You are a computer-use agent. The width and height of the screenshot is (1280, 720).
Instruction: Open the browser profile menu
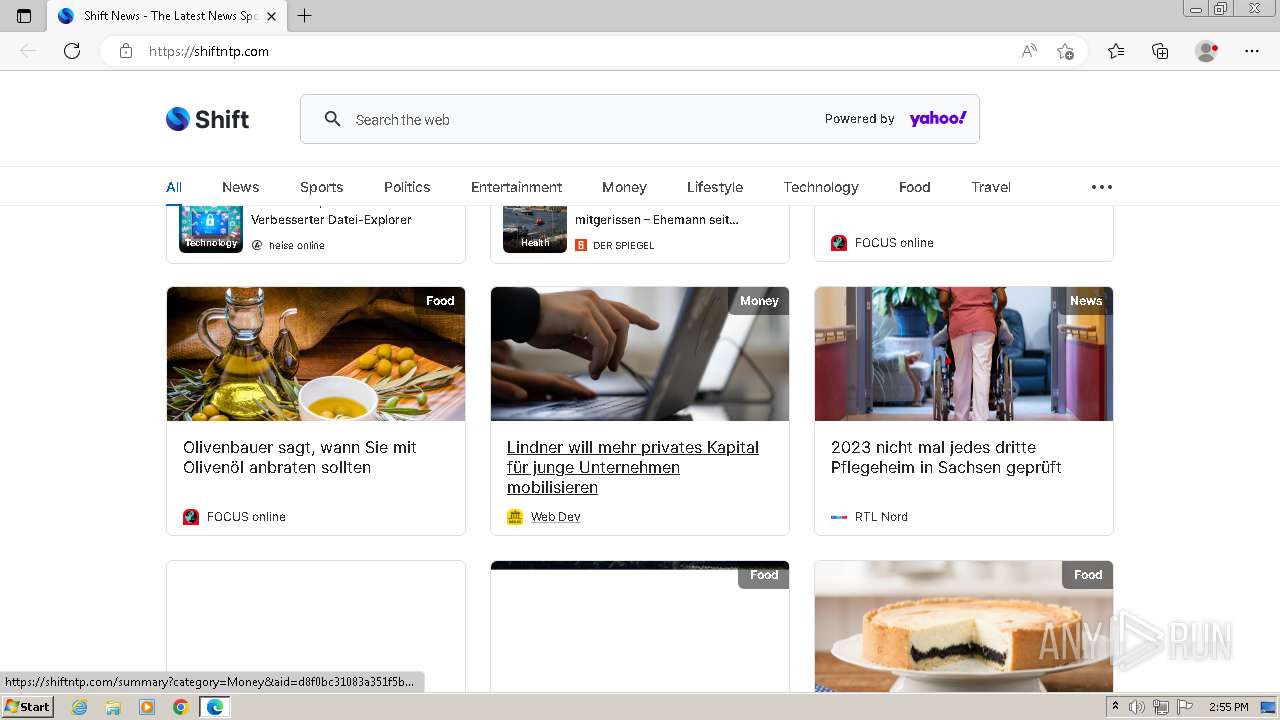click(x=1206, y=51)
